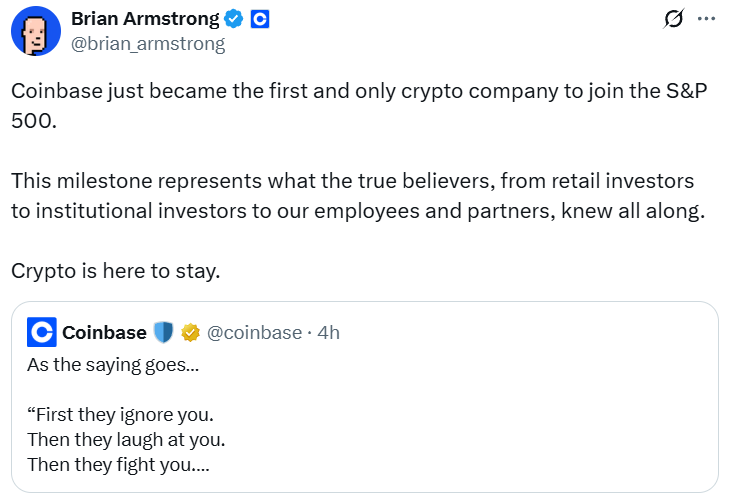Click Brian Armstrong's profile avatar
The image size is (730, 504).
pyautogui.click(x=35, y=34)
